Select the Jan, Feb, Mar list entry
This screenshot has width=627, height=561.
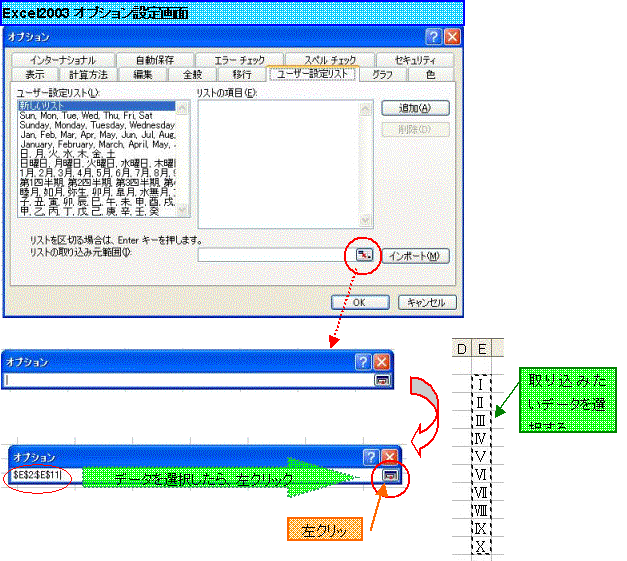click(97, 135)
